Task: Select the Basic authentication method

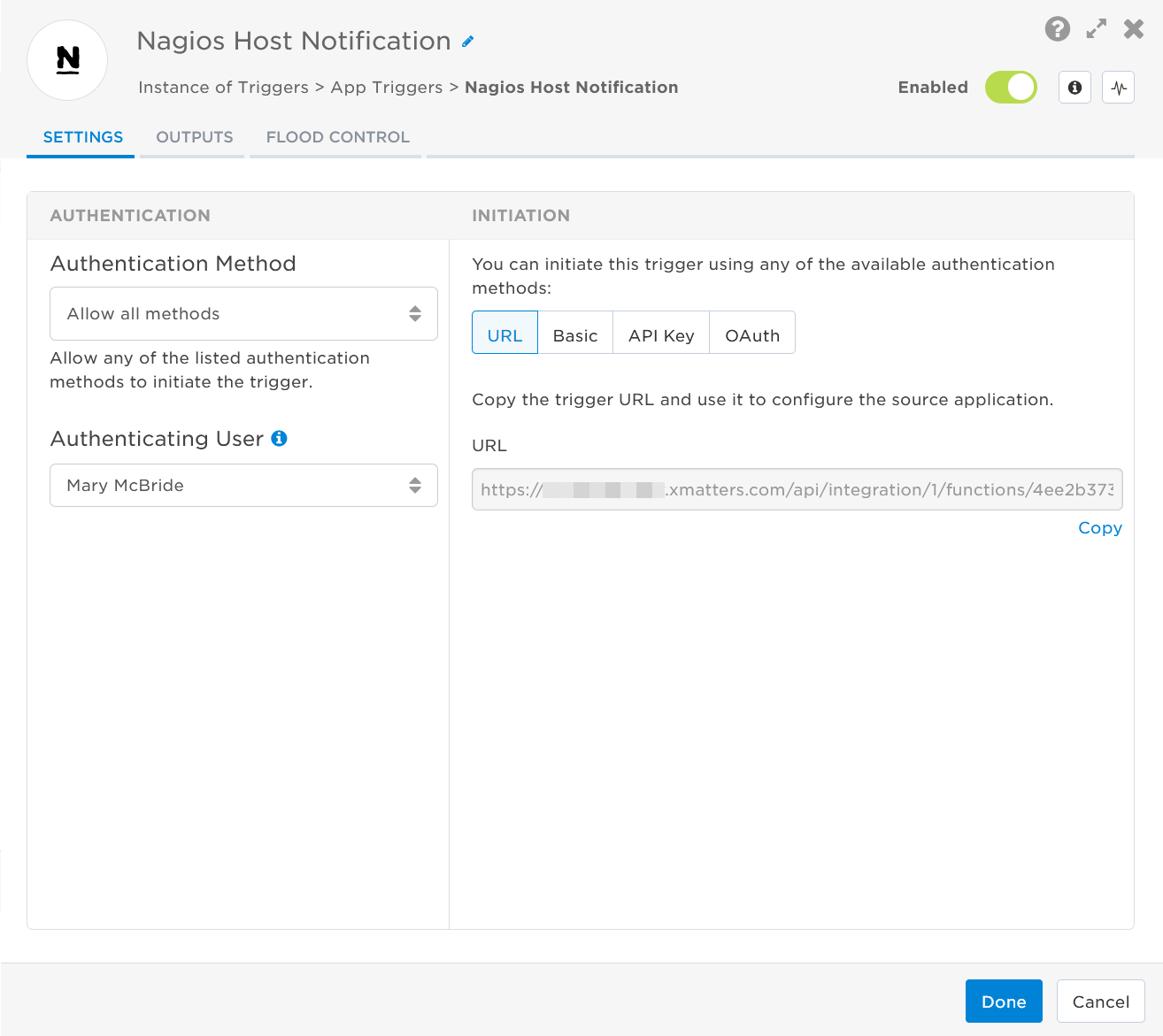Action: point(575,334)
